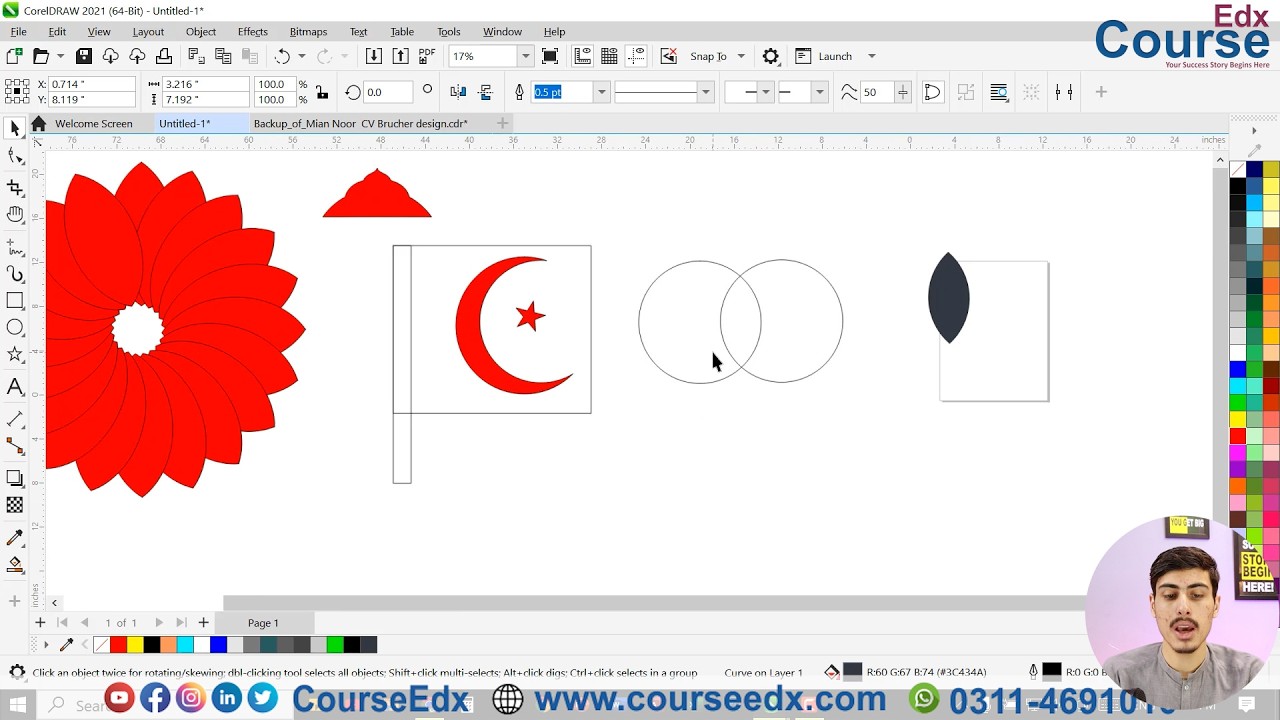This screenshot has height=720, width=1280.
Task: Open the Object menu
Action: [x=200, y=31]
